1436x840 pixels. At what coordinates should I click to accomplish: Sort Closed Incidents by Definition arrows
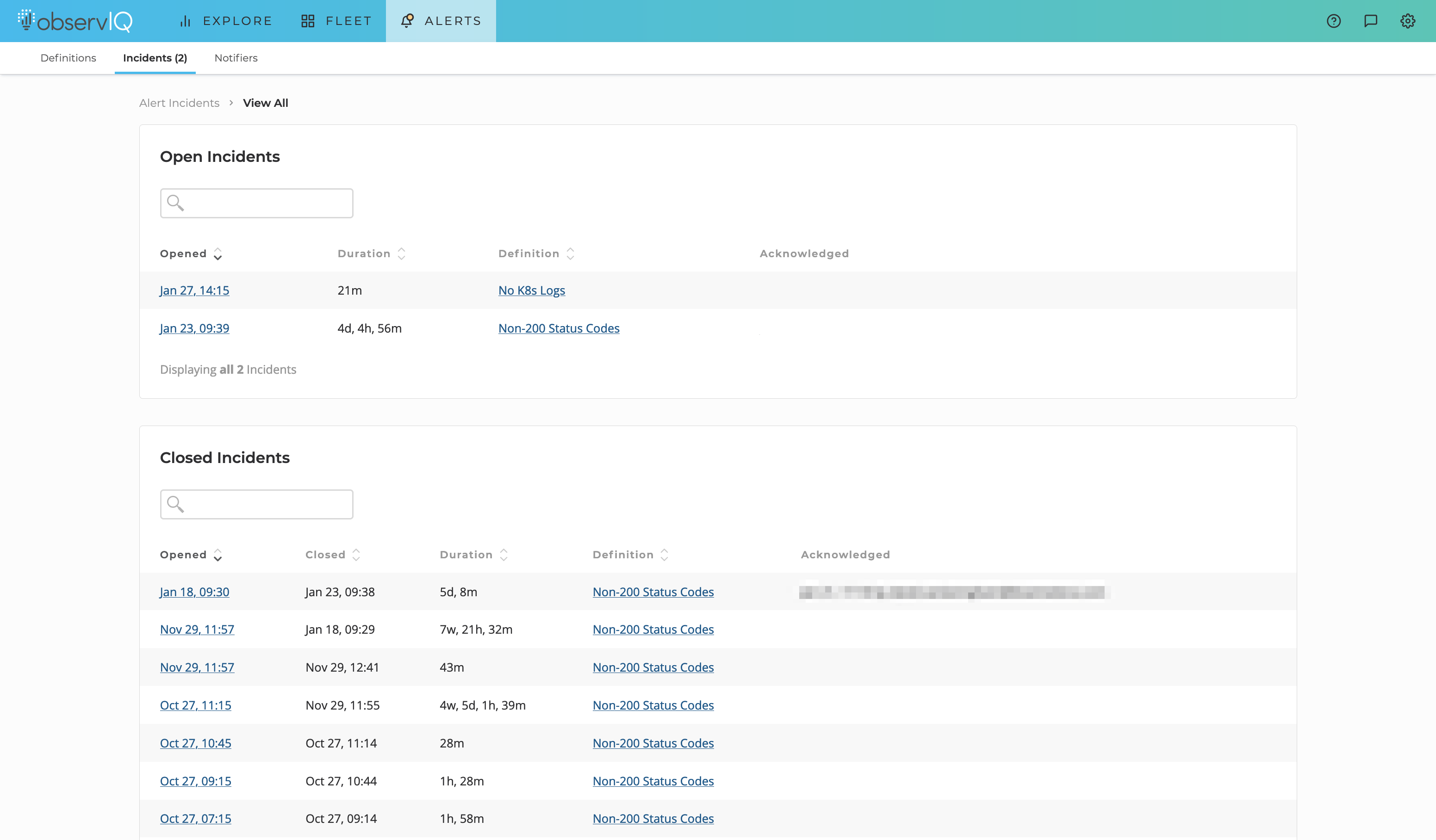click(664, 555)
